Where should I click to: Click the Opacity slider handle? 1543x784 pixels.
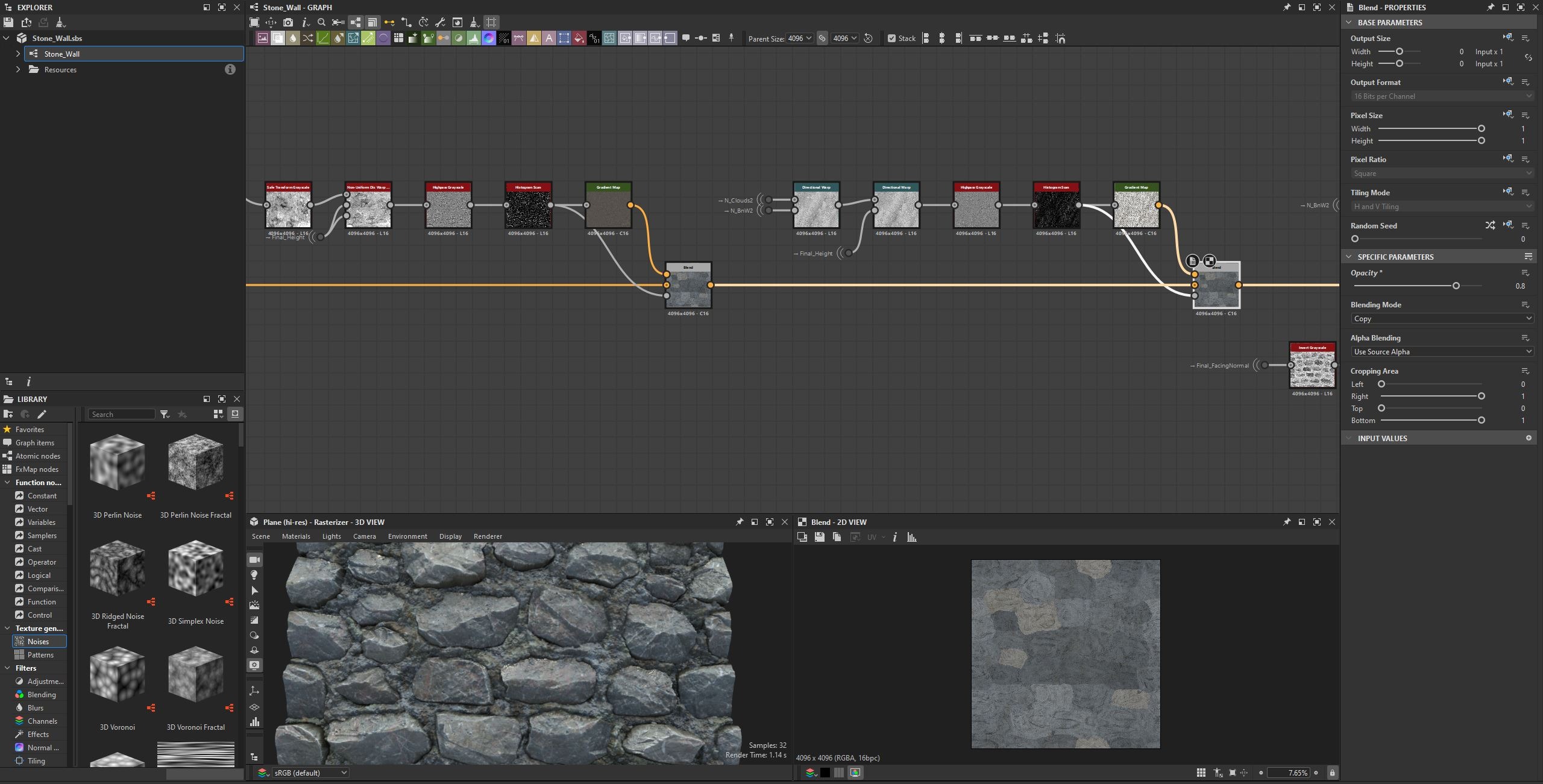pos(1456,286)
